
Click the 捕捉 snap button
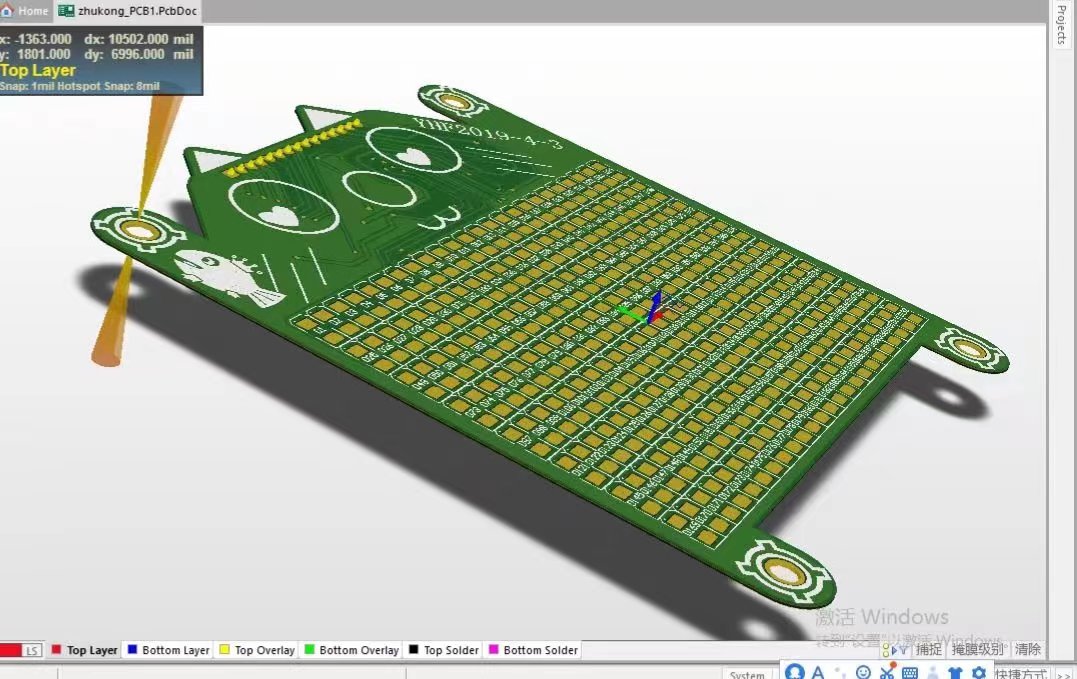pos(929,649)
